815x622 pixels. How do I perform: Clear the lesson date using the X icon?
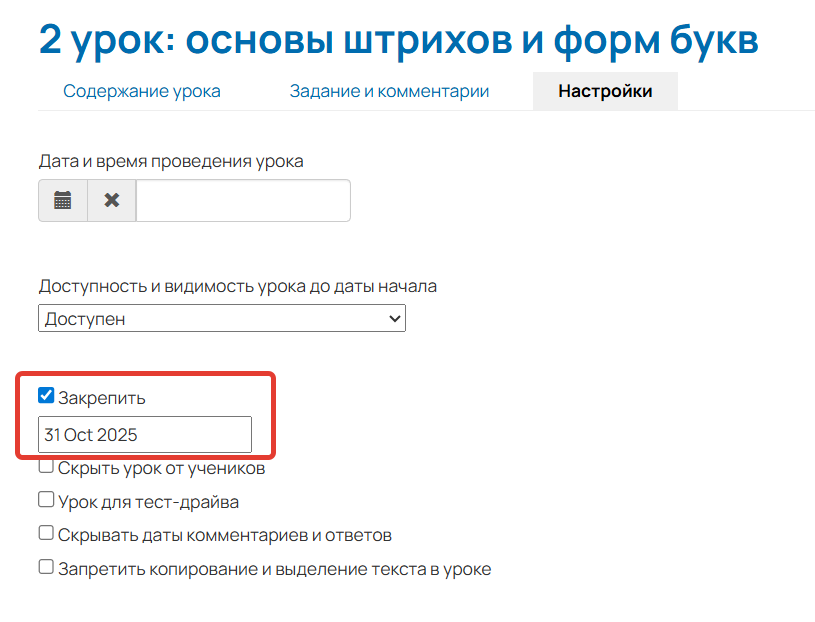point(110,200)
